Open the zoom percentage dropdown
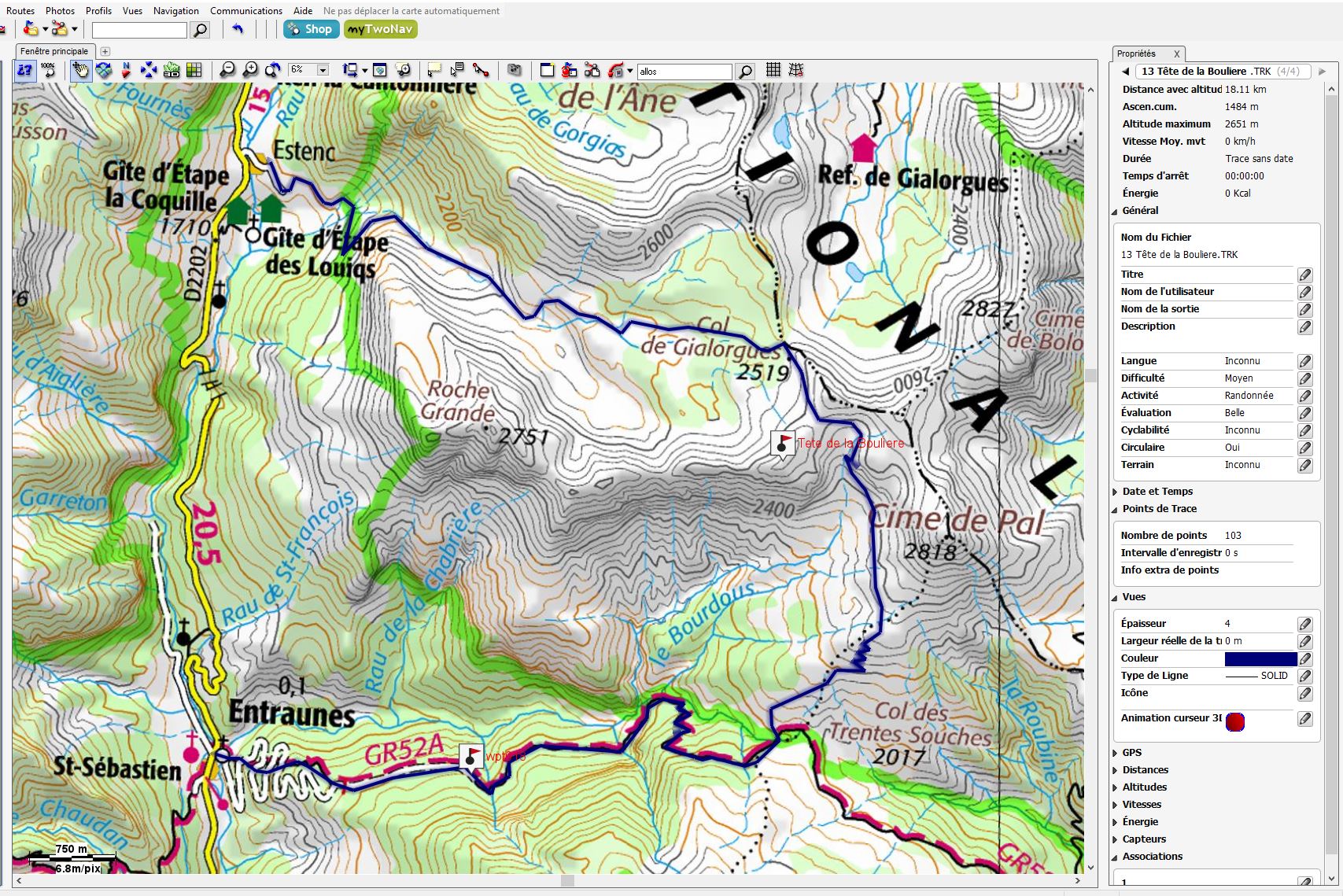 (x=323, y=71)
